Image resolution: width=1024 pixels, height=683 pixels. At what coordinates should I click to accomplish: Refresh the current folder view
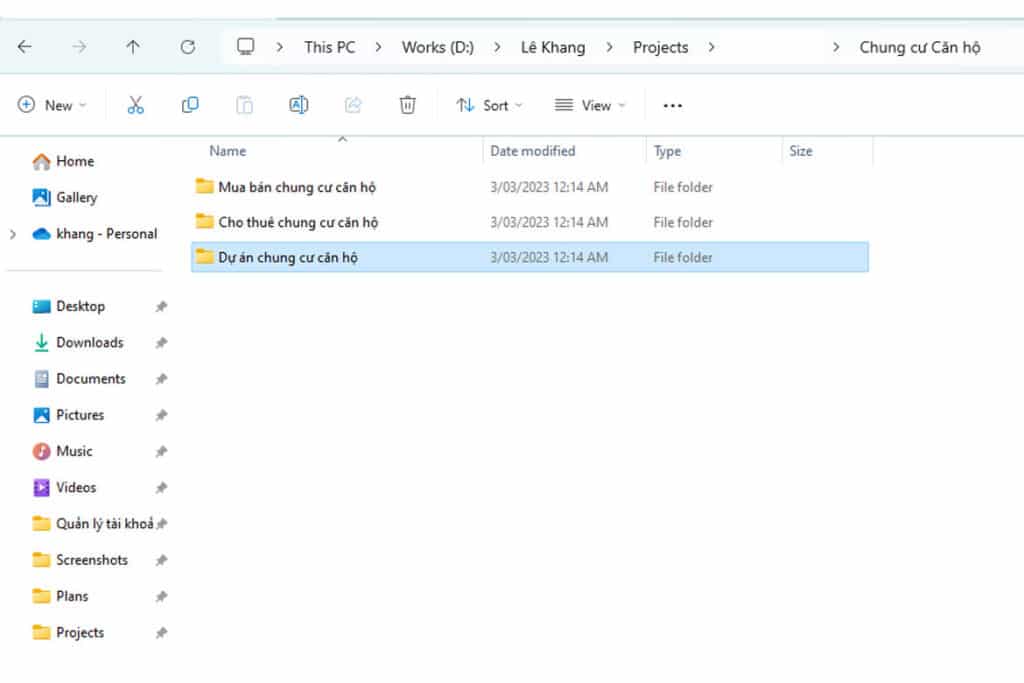point(187,47)
